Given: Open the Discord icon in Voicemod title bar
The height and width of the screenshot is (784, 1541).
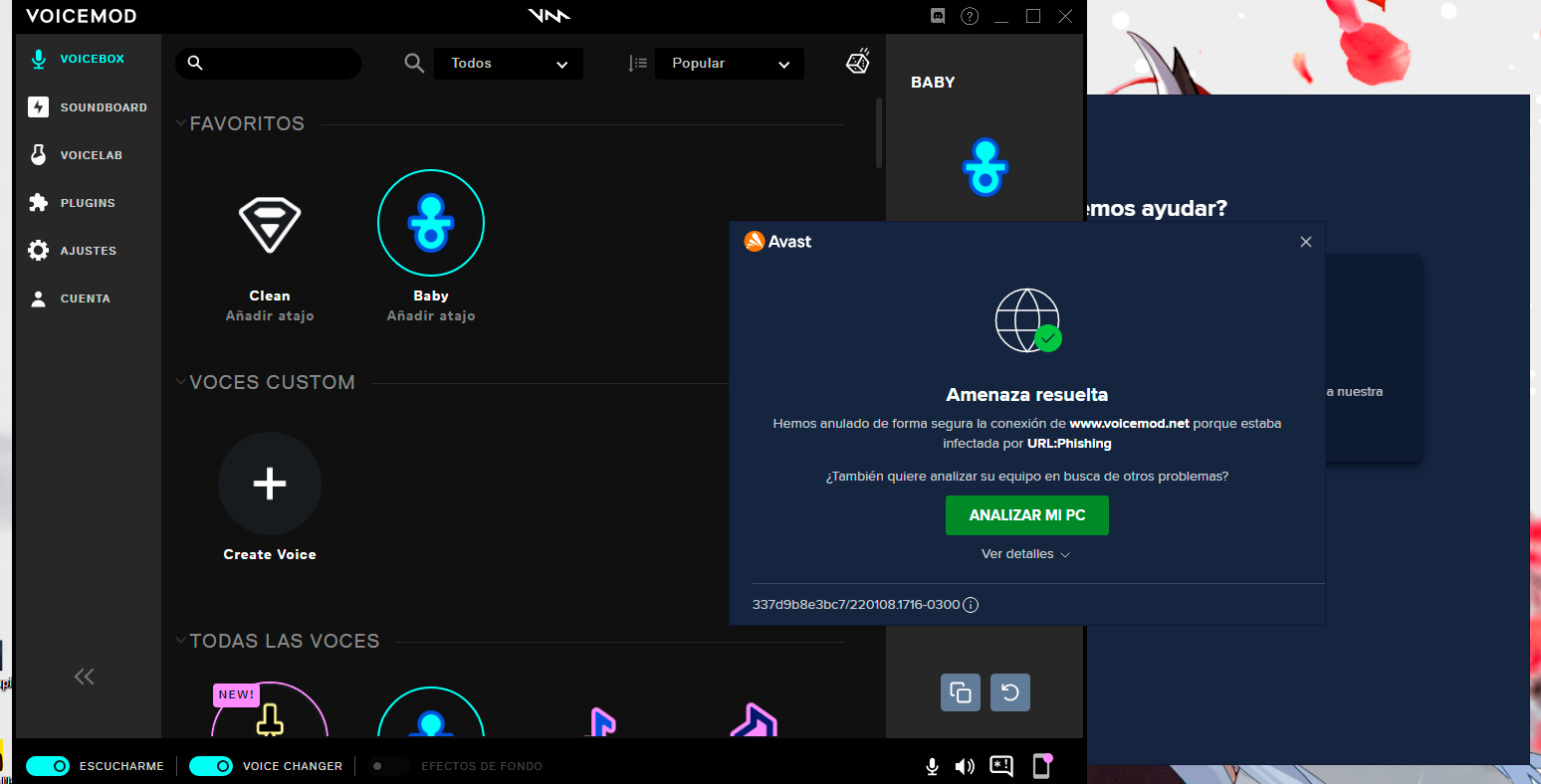Looking at the screenshot, I should [938, 16].
